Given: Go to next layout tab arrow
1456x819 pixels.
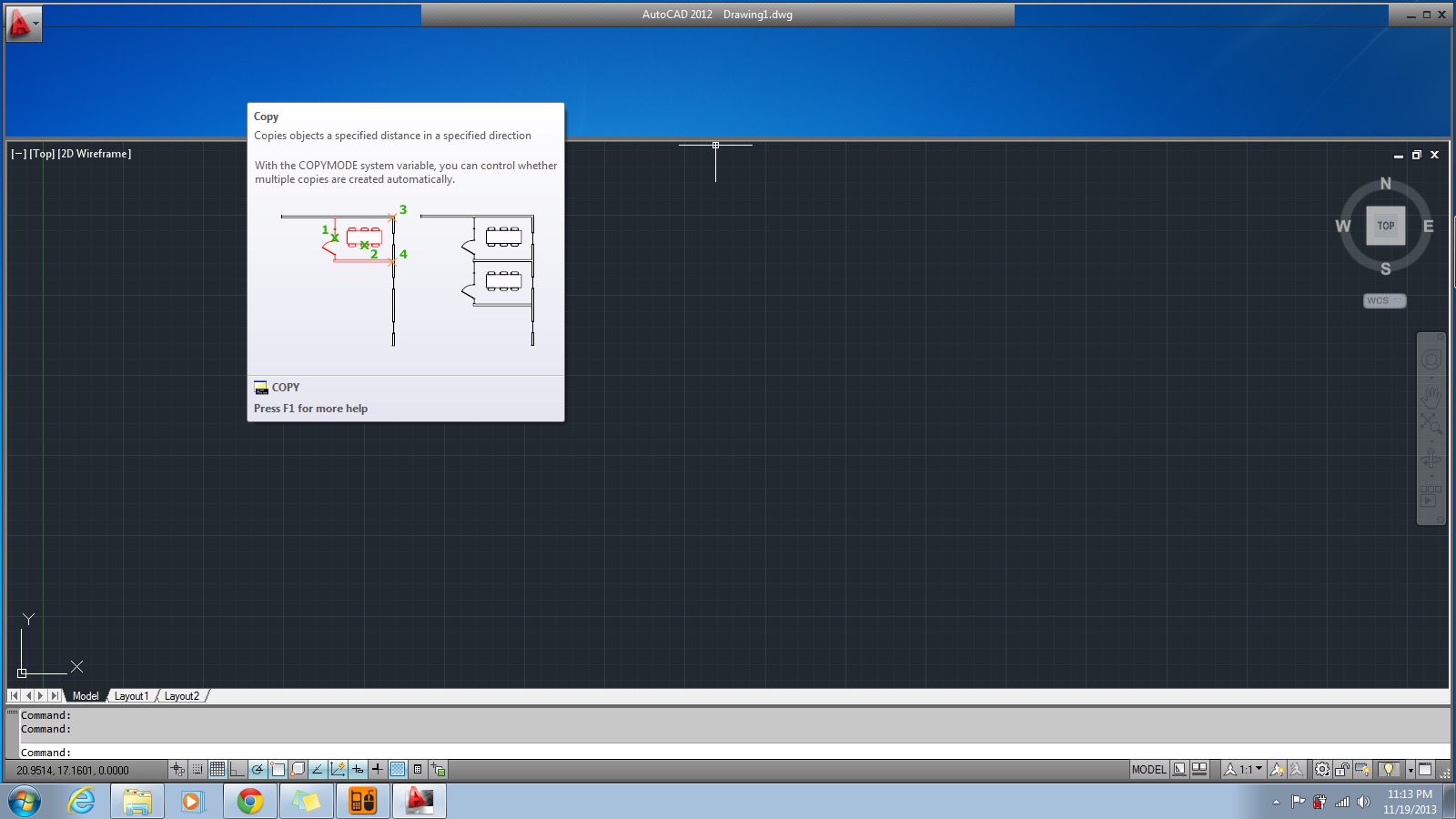Looking at the screenshot, I should point(41,695).
